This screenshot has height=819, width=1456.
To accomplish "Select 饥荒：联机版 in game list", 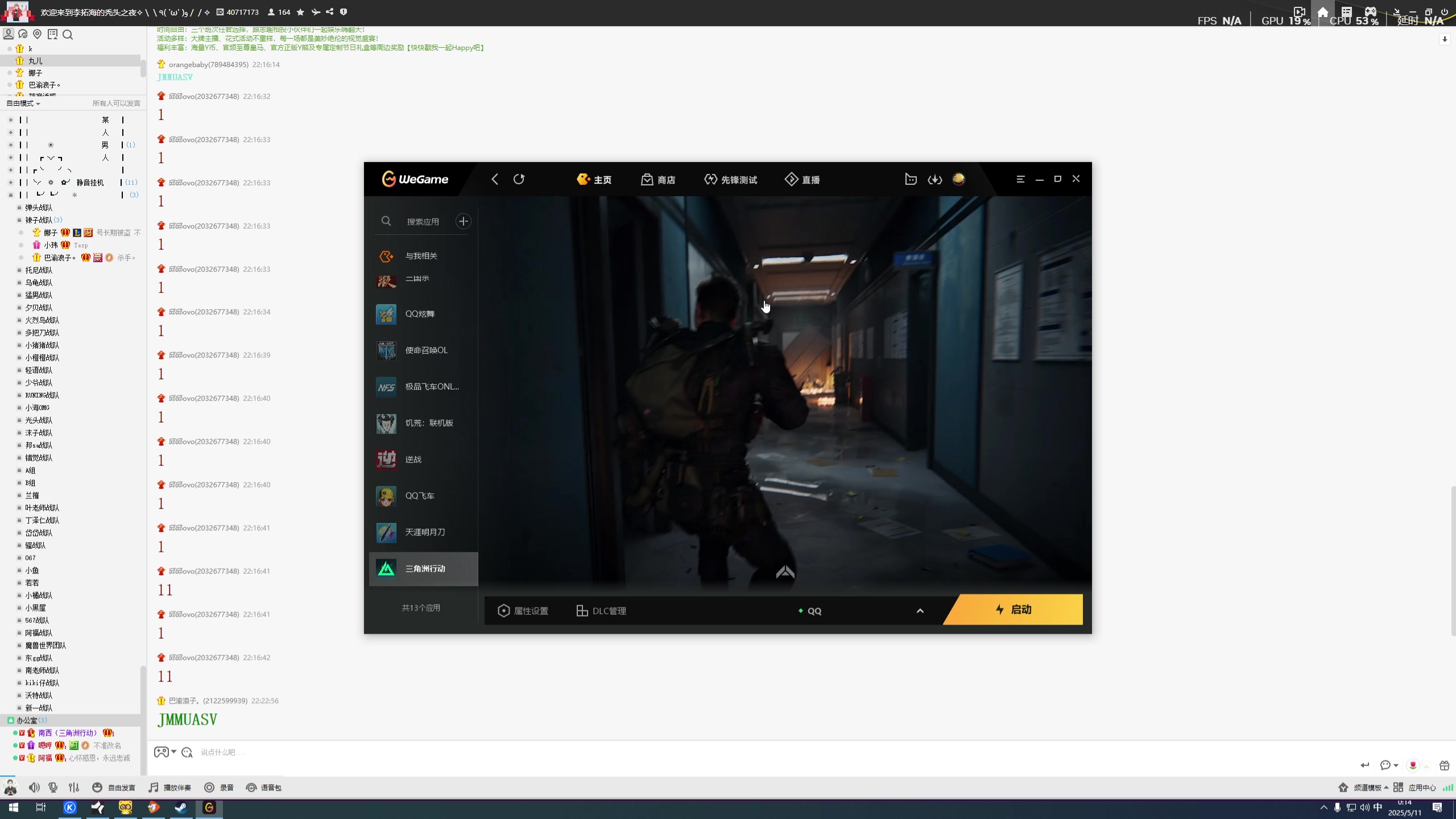I will pos(424,423).
